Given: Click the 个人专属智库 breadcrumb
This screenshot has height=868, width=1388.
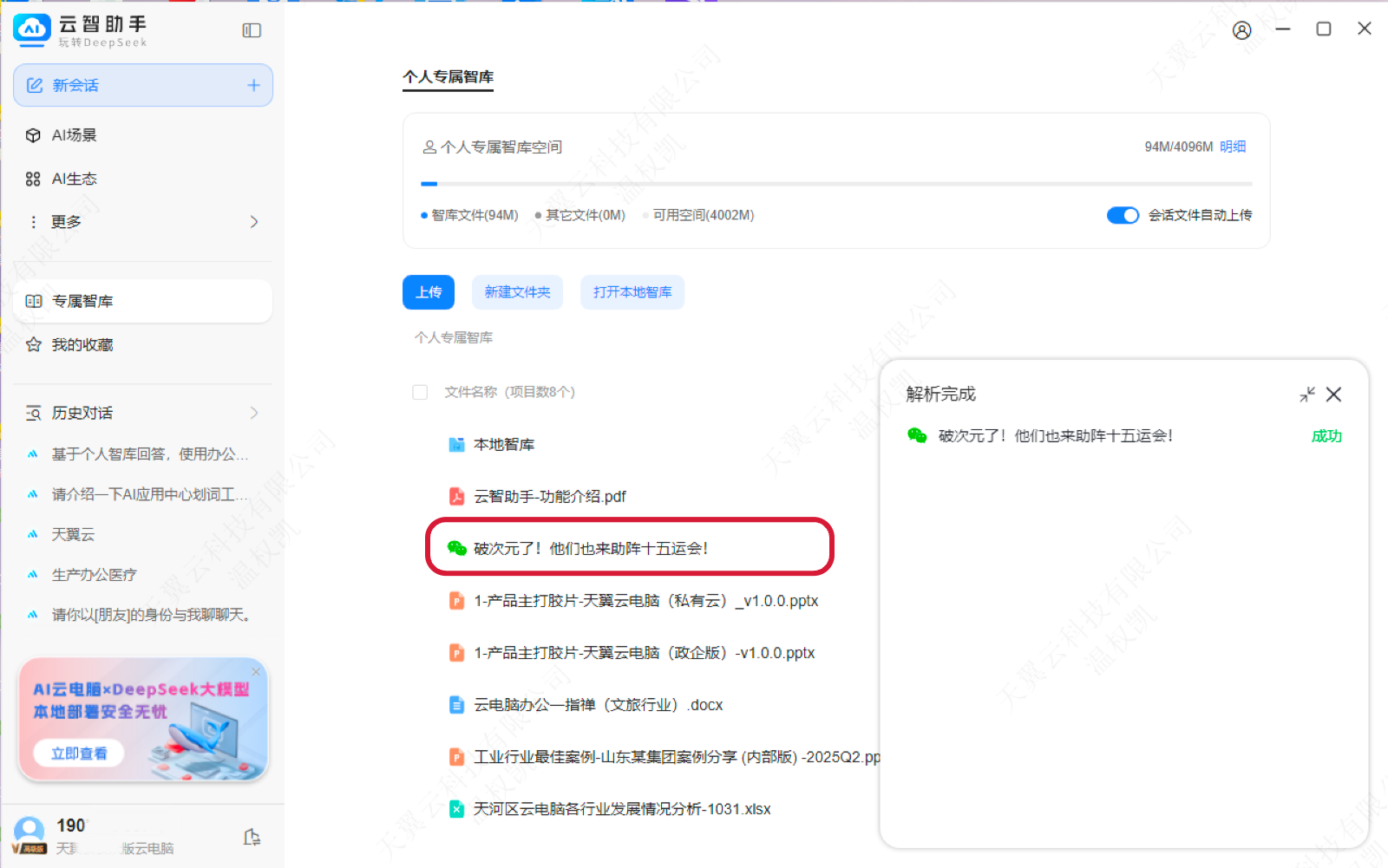Looking at the screenshot, I should pyautogui.click(x=454, y=337).
